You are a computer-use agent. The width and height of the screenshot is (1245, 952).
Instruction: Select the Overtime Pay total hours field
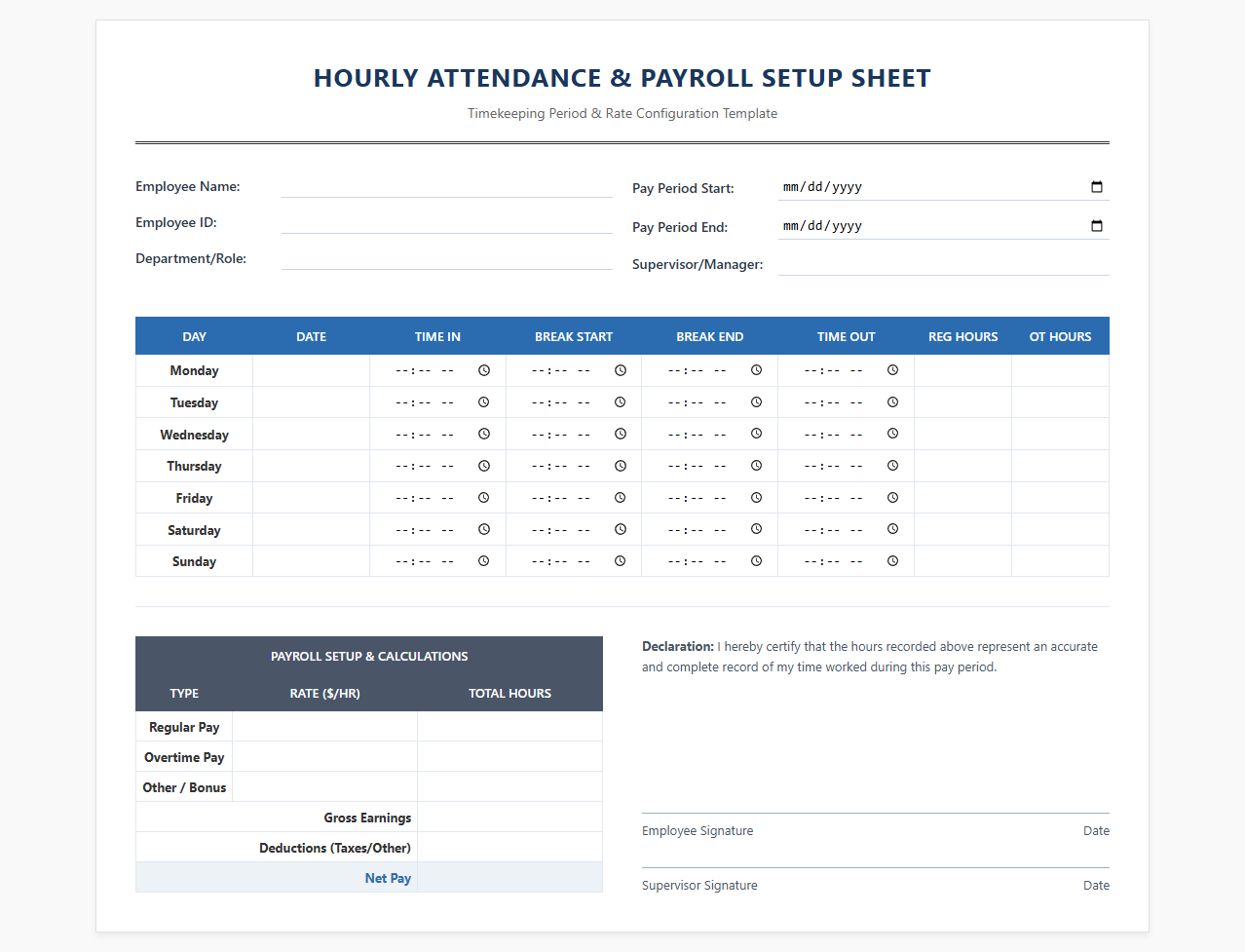(x=510, y=757)
